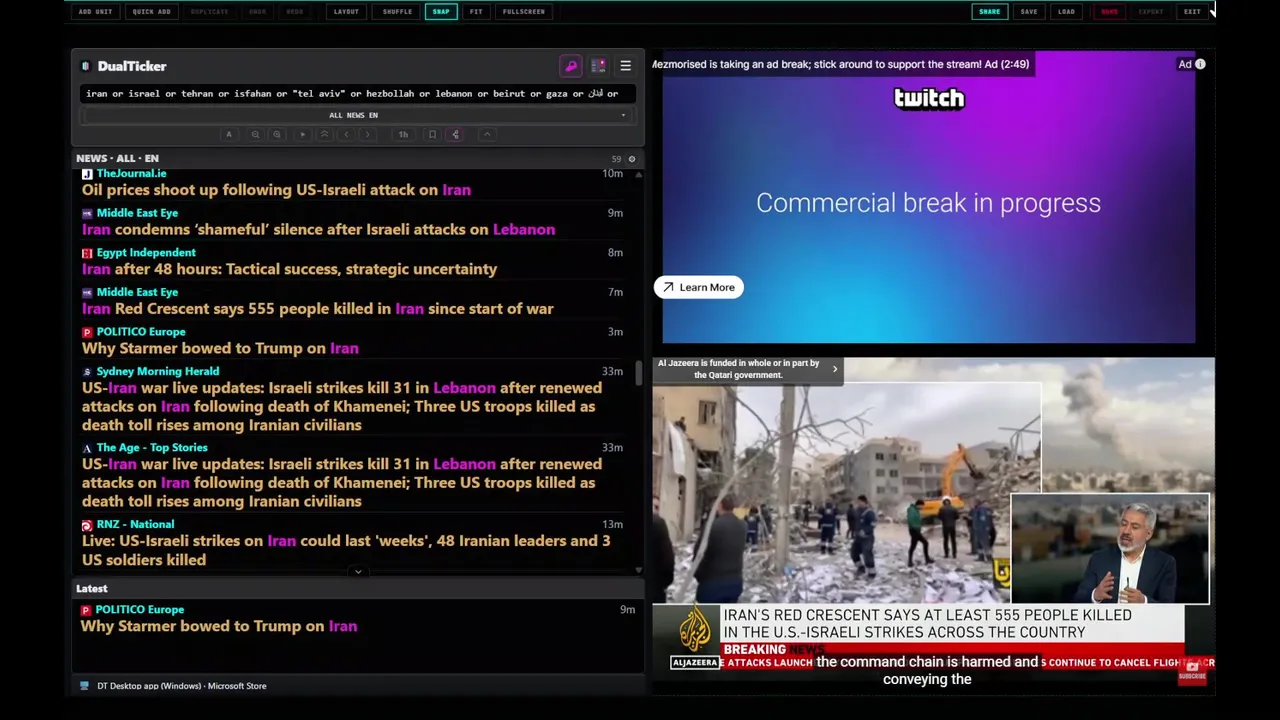Click the LOAD button at top right
The height and width of the screenshot is (720, 1280).
pyautogui.click(x=1067, y=12)
